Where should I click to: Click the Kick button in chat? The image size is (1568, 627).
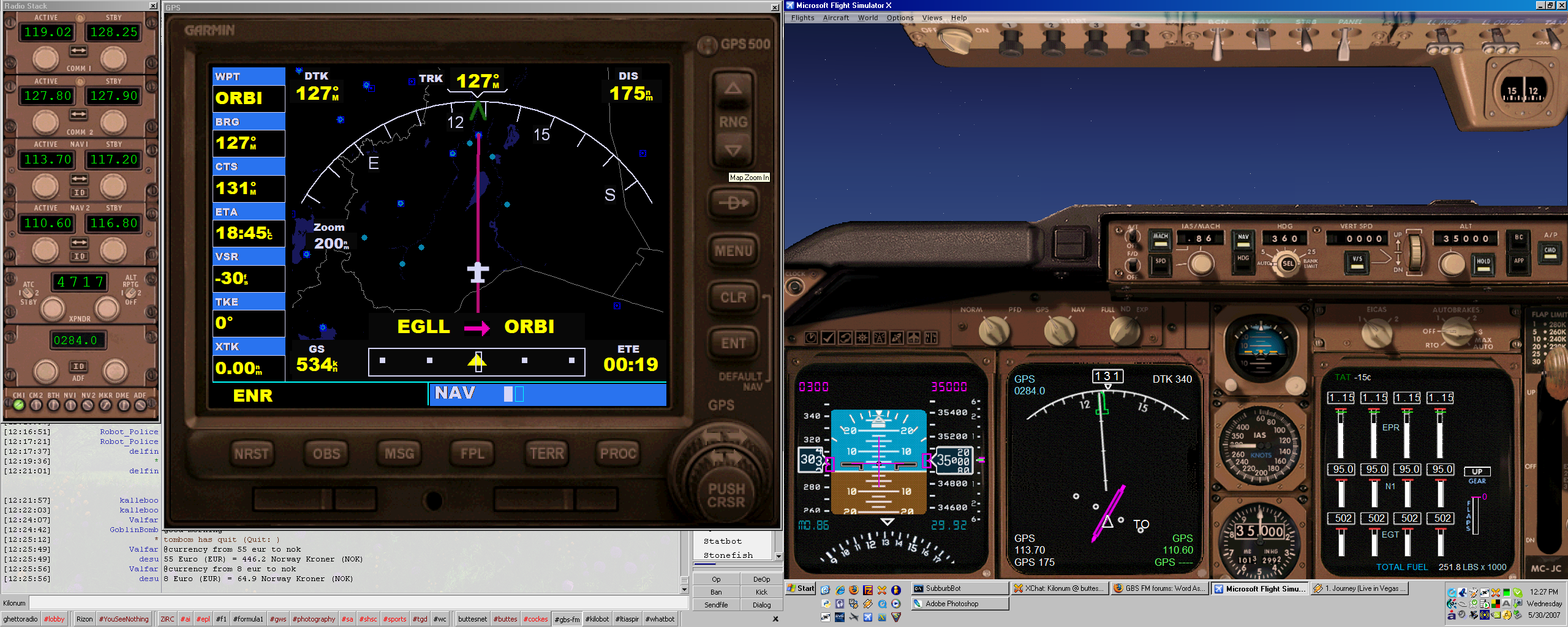(x=761, y=592)
